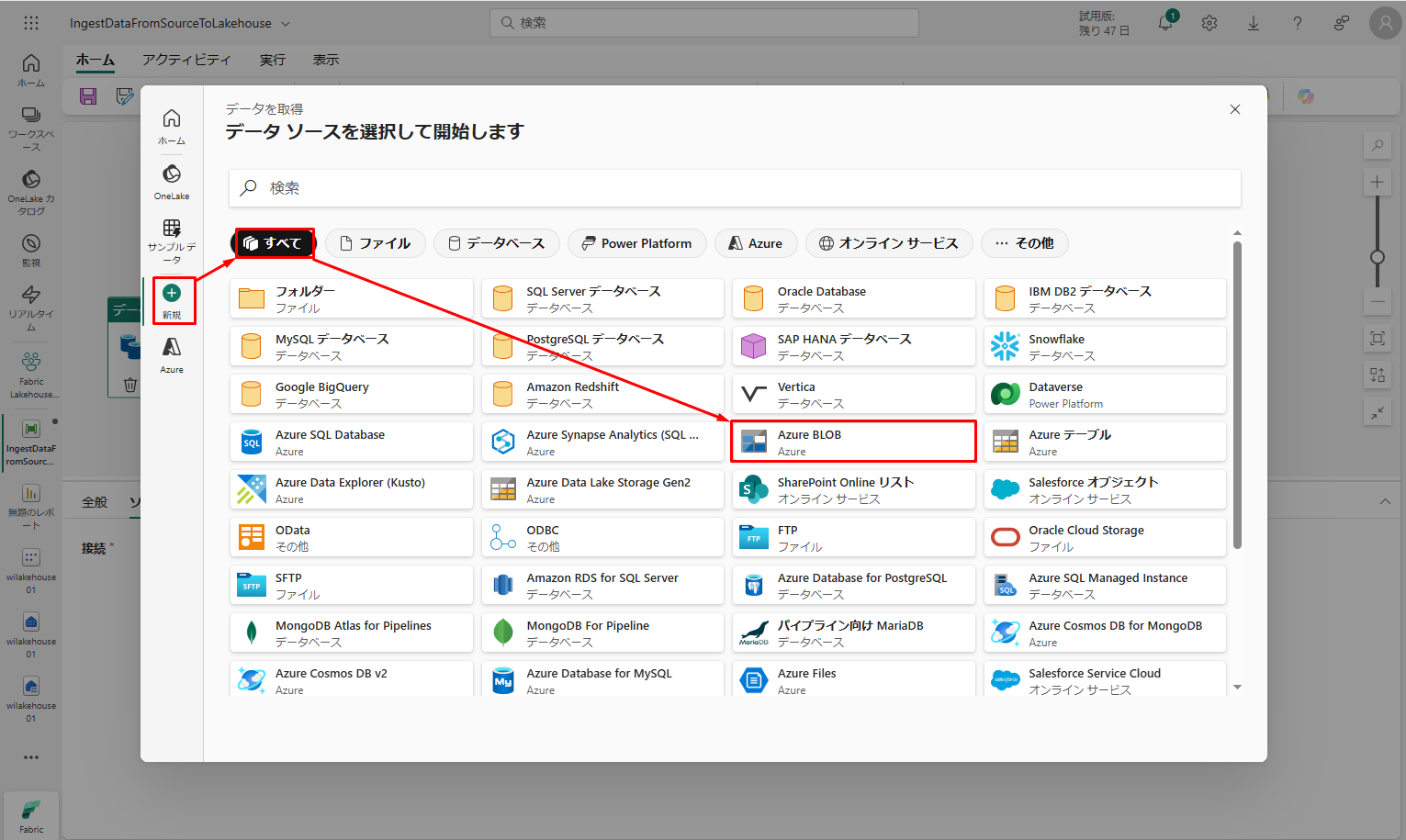Choose Google BigQuery data source
The width and height of the screenshot is (1406, 840).
pyautogui.click(x=352, y=394)
